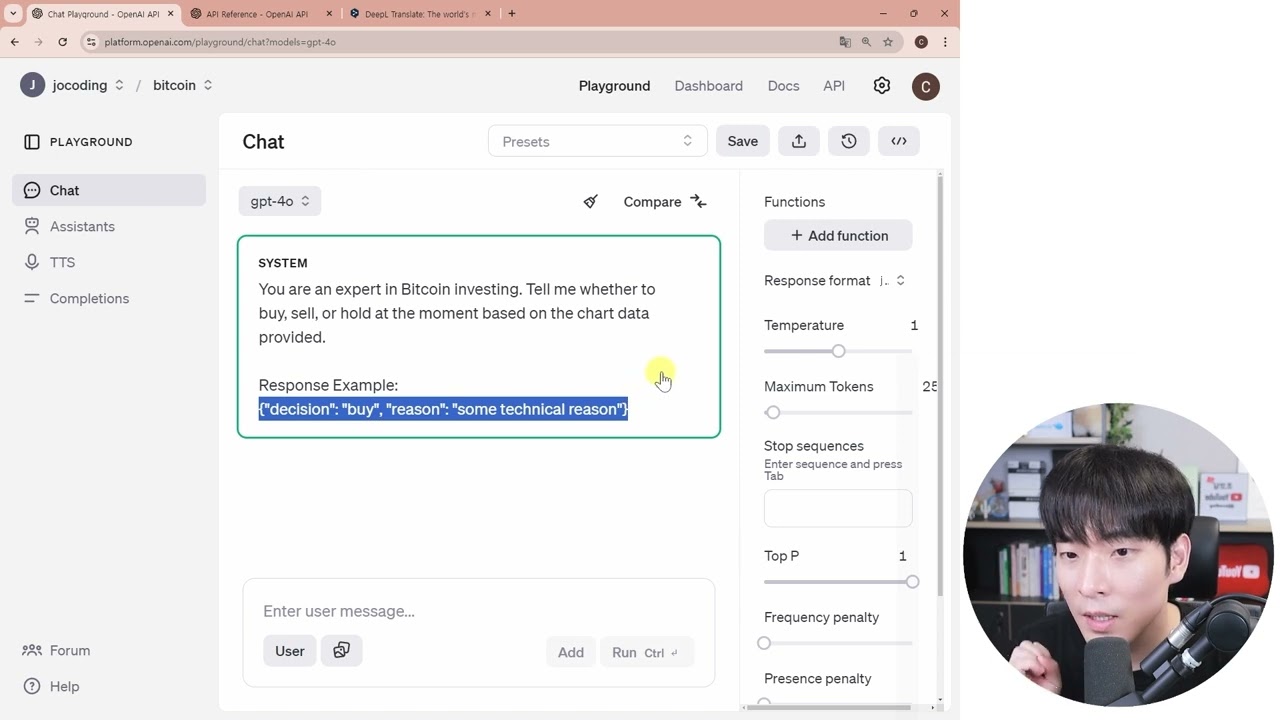Click the User role button
Image resolution: width=1280 pixels, height=720 pixels.
point(290,651)
